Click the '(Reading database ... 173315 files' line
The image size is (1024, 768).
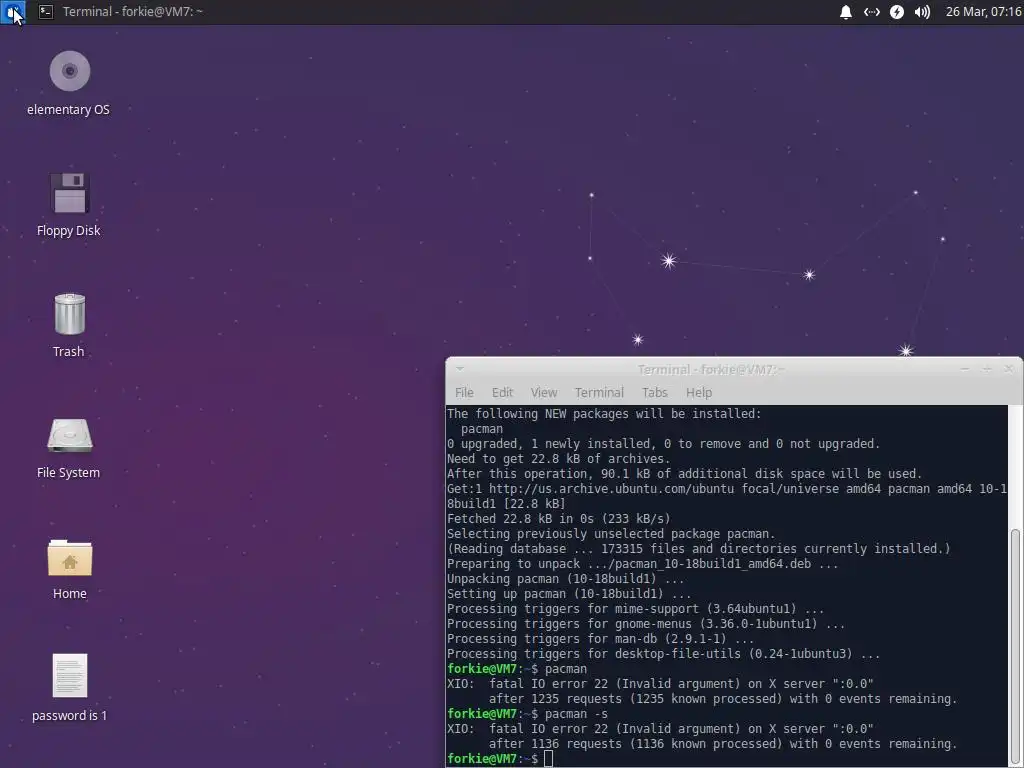coord(699,549)
